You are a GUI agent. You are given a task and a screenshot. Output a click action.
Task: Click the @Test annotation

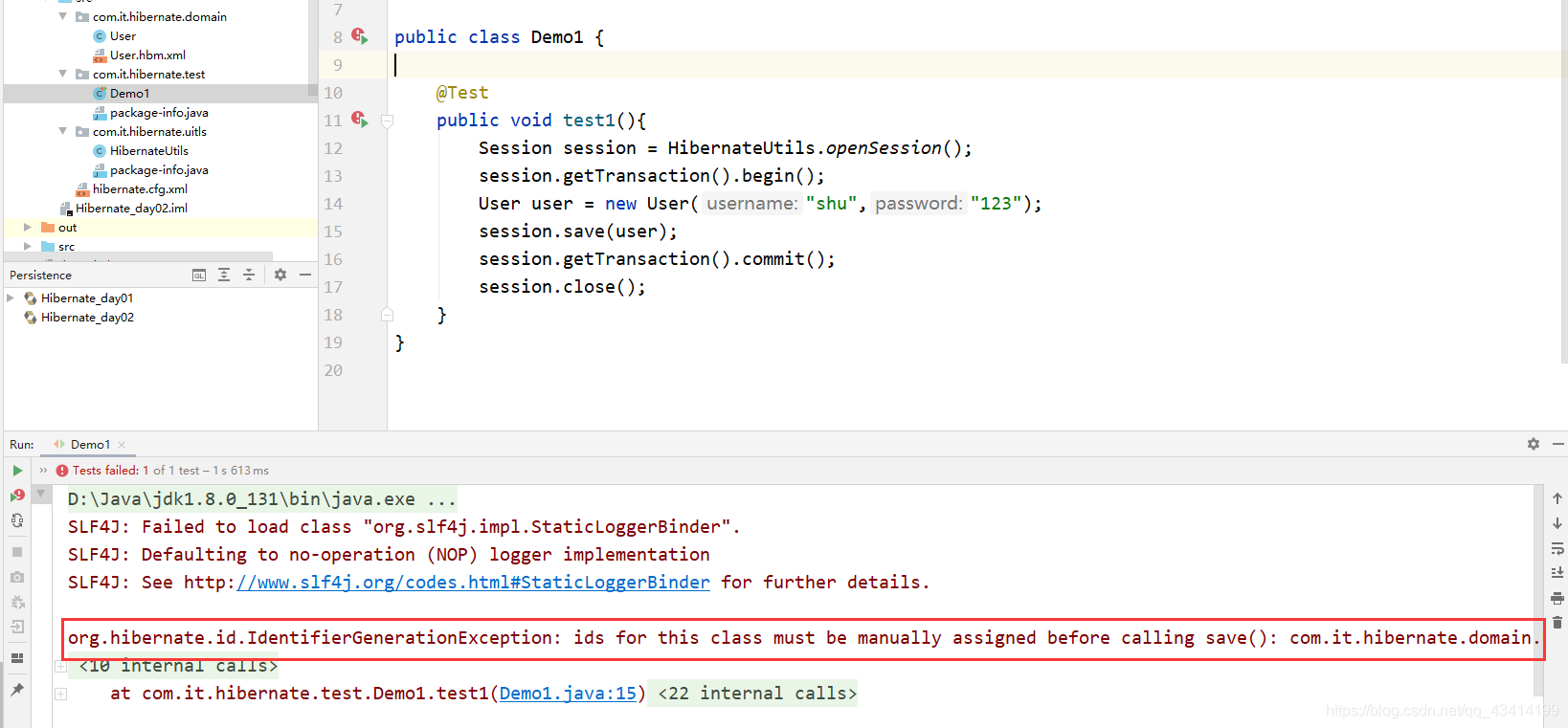point(462,92)
